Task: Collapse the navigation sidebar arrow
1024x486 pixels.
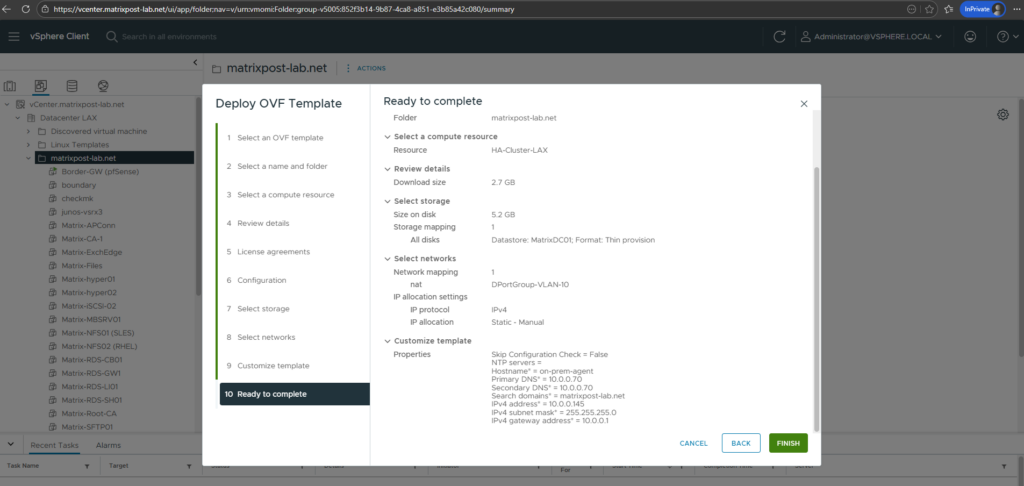Action: tap(195, 62)
